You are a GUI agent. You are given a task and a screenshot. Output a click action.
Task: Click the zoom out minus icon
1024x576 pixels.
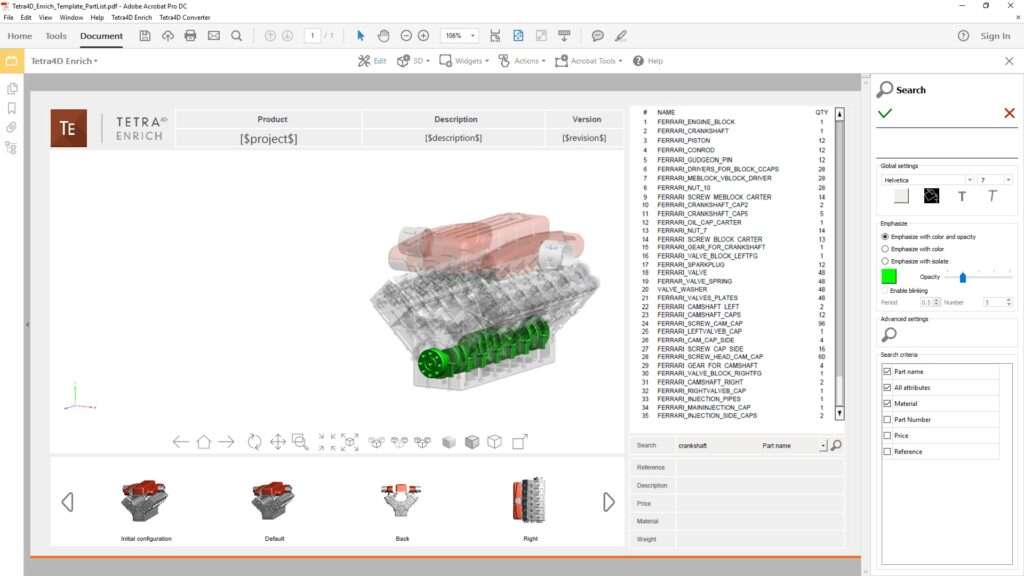pos(406,36)
